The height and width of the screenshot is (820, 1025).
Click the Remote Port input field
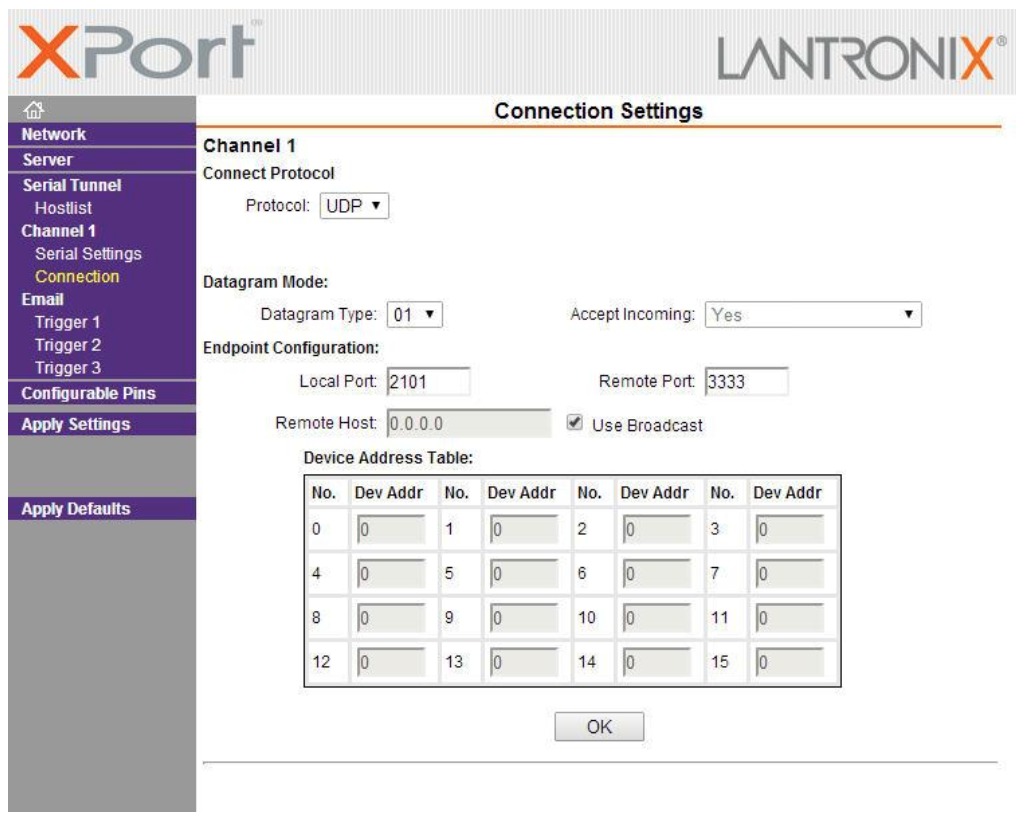coord(746,382)
